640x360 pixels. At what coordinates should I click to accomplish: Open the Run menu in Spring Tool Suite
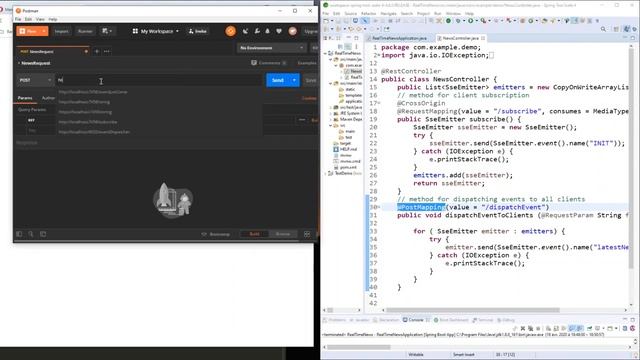(x=438, y=13)
